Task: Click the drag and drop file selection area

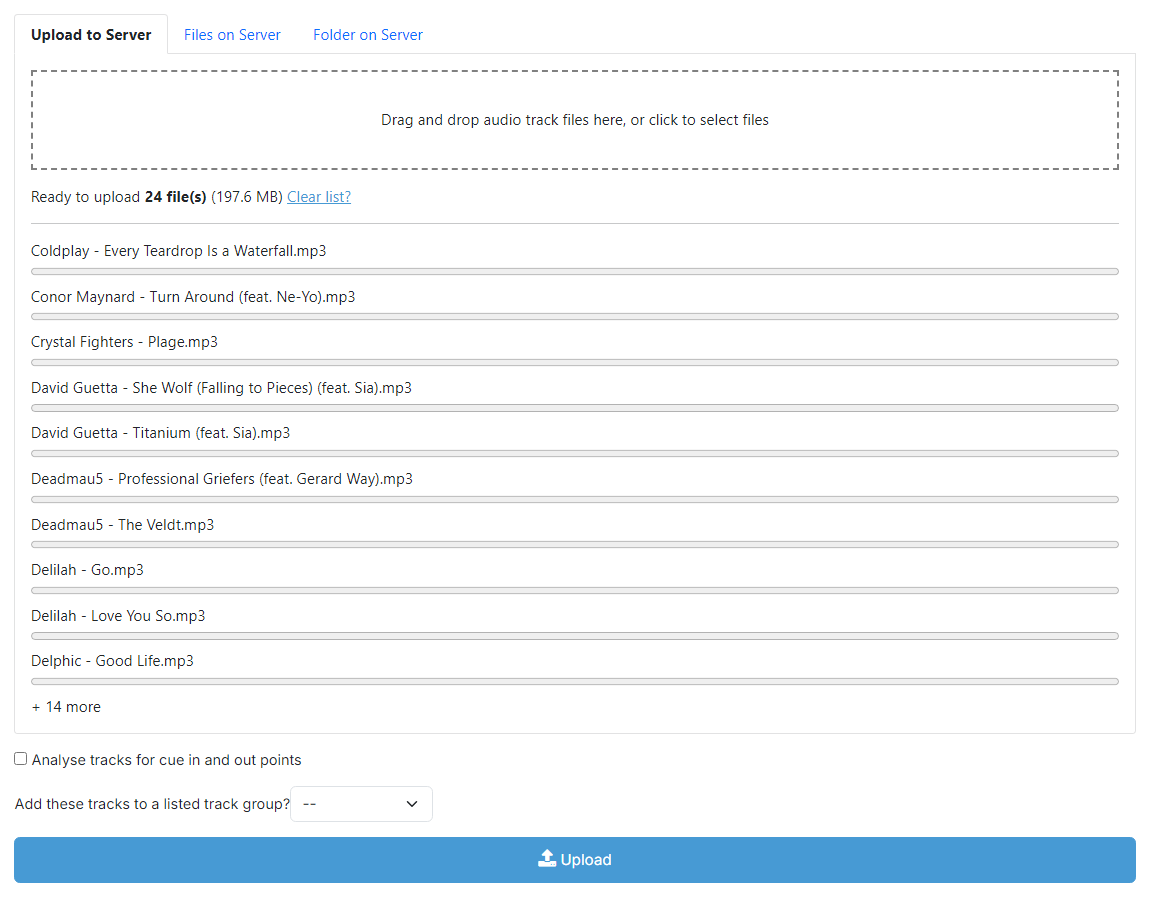Action: tap(575, 120)
